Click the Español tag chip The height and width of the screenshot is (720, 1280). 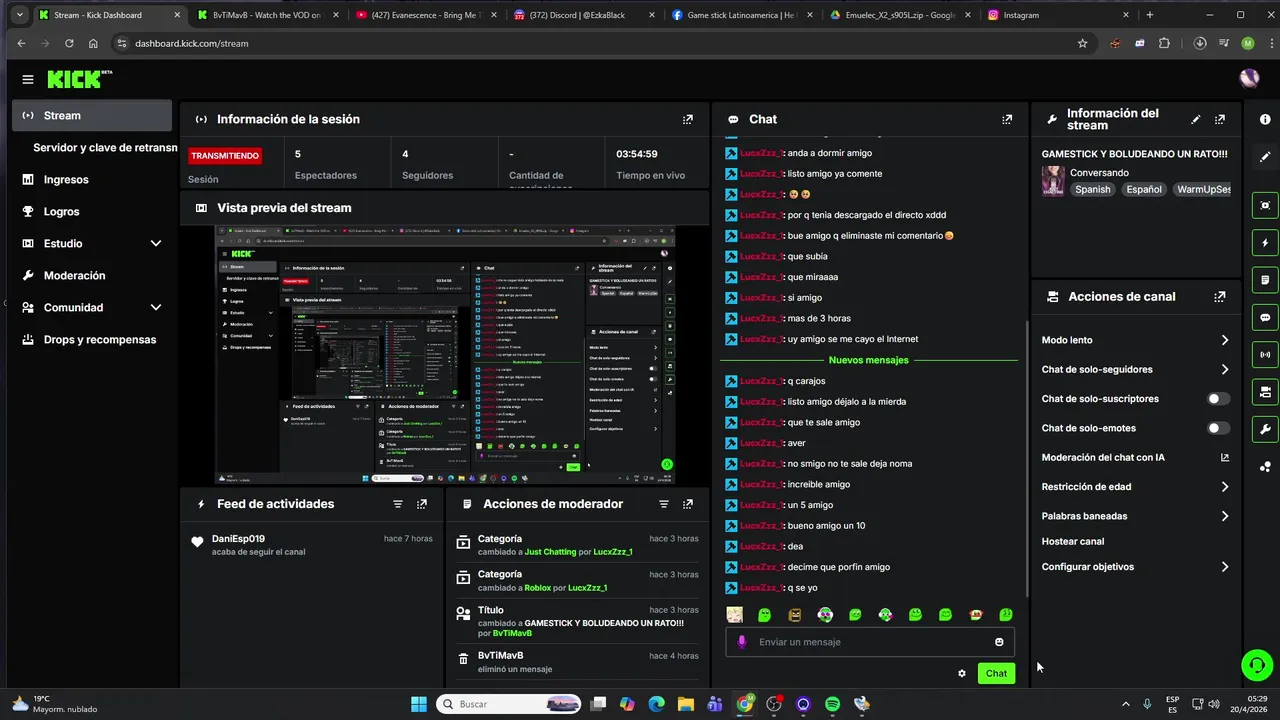coord(1145,189)
